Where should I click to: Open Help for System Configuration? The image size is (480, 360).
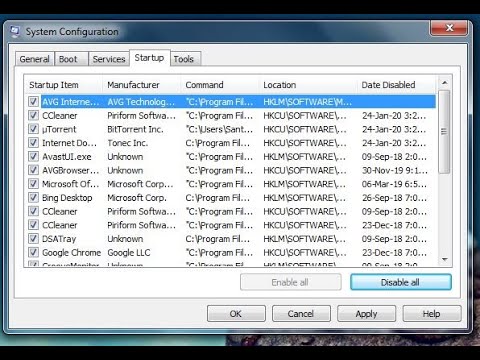pos(432,314)
